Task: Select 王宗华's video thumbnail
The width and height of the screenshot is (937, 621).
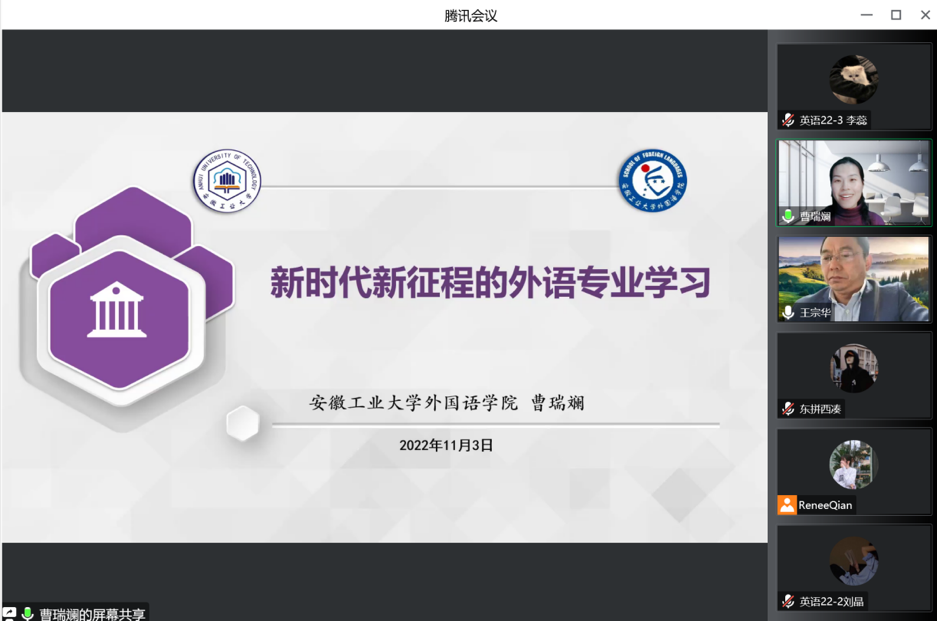Action: (x=853, y=277)
